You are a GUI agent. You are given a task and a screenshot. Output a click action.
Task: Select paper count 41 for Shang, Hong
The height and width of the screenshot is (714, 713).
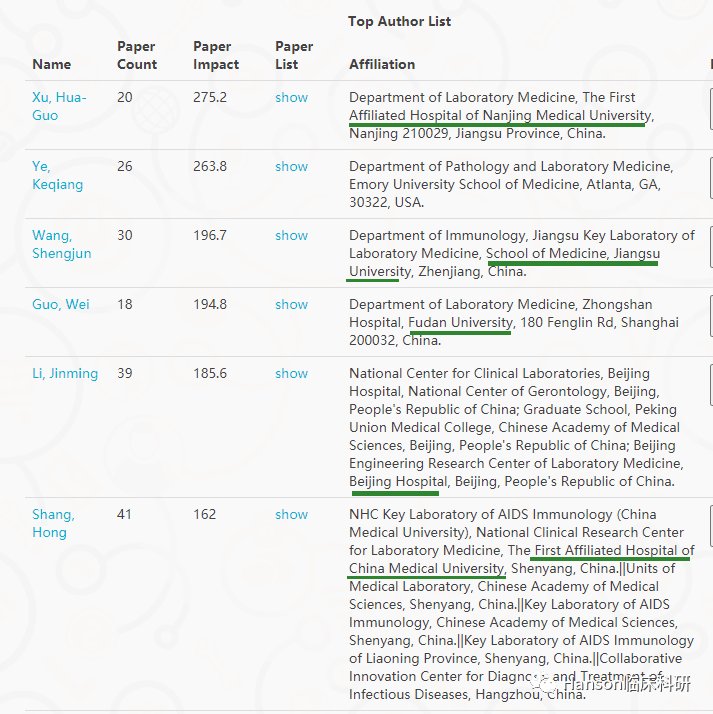[x=124, y=515]
